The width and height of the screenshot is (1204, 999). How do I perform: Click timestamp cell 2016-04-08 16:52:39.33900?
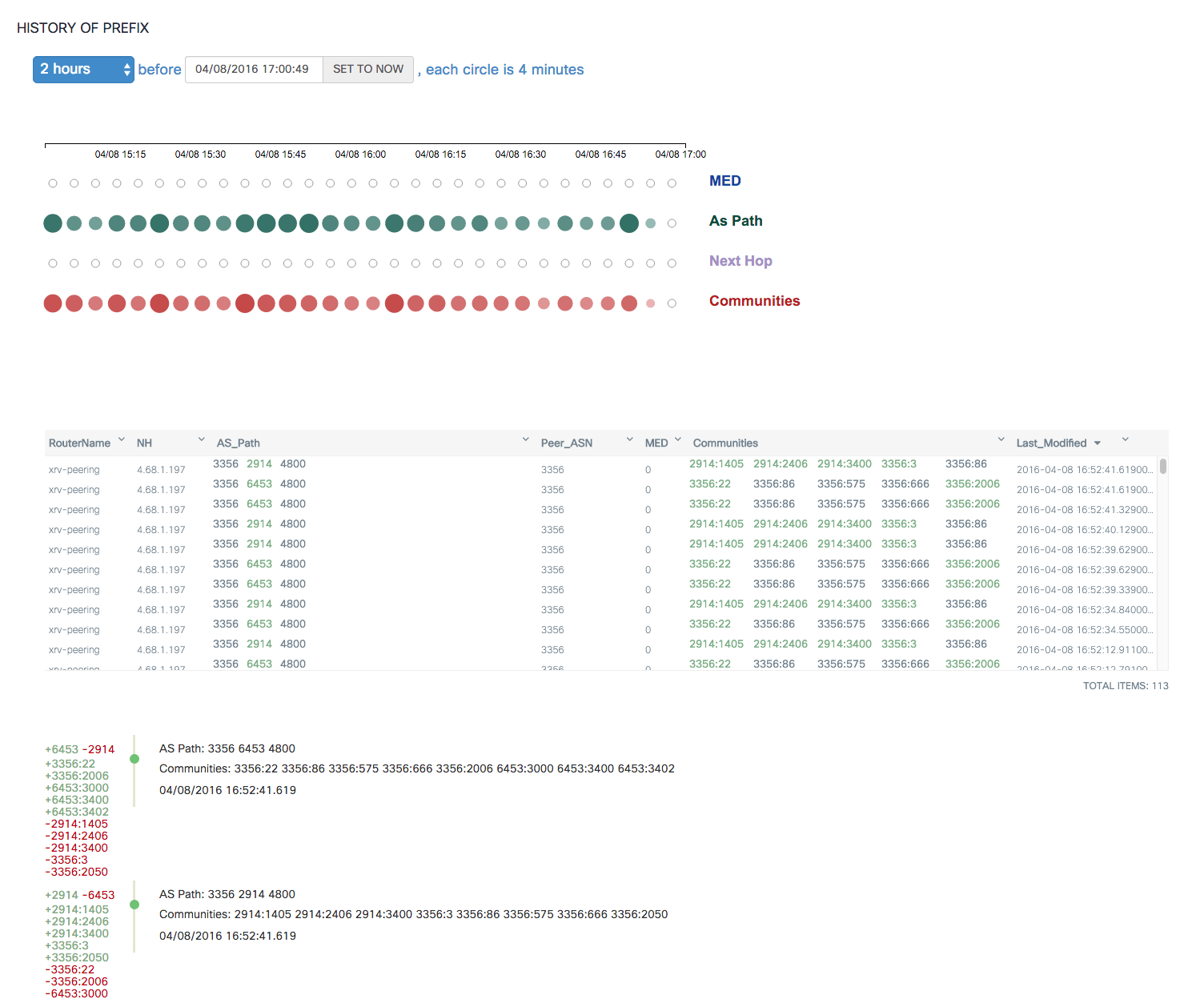tap(1085, 590)
